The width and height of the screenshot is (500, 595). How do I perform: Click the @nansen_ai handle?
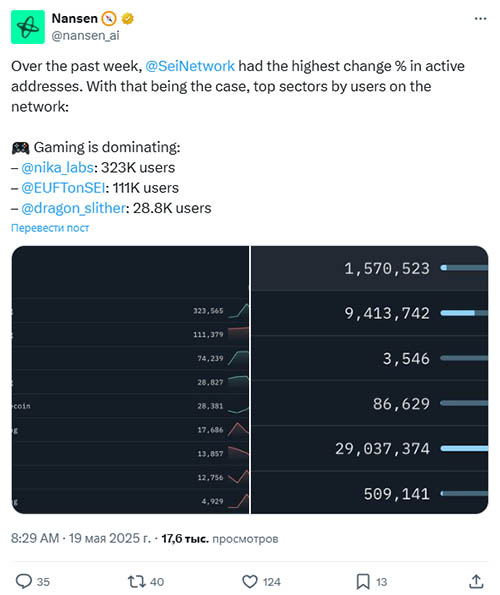pyautogui.click(x=85, y=35)
